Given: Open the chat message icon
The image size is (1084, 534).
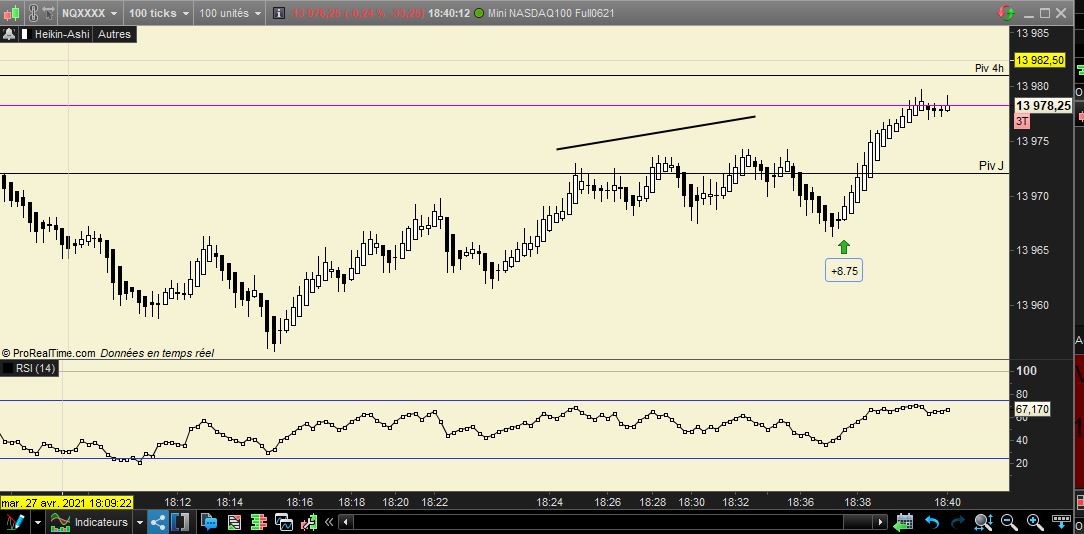Looking at the screenshot, I should [x=209, y=522].
